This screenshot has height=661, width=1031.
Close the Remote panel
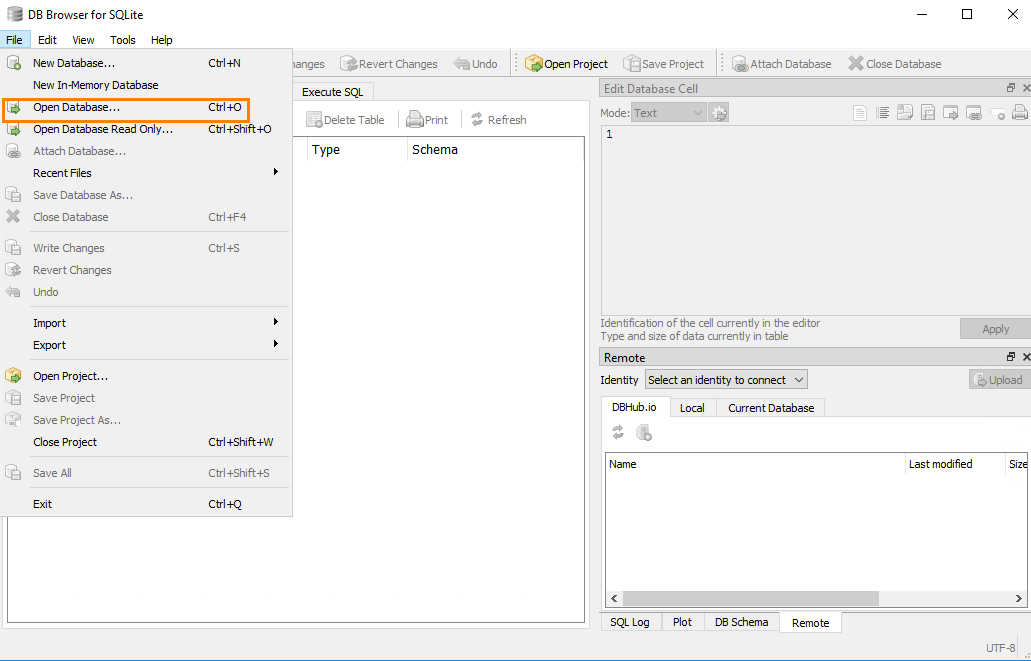[x=1026, y=357]
